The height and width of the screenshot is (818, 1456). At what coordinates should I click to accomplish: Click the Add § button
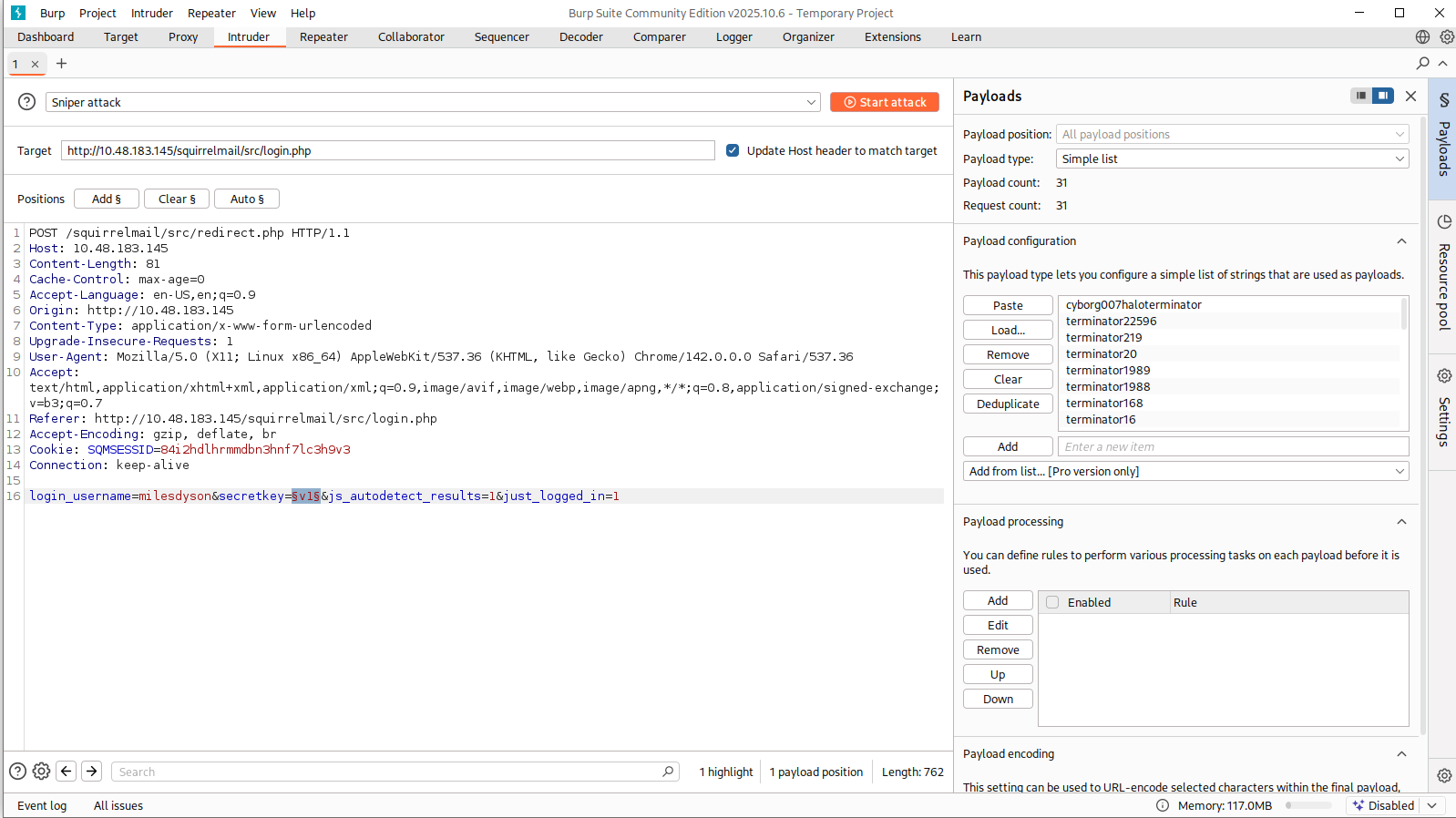click(107, 199)
